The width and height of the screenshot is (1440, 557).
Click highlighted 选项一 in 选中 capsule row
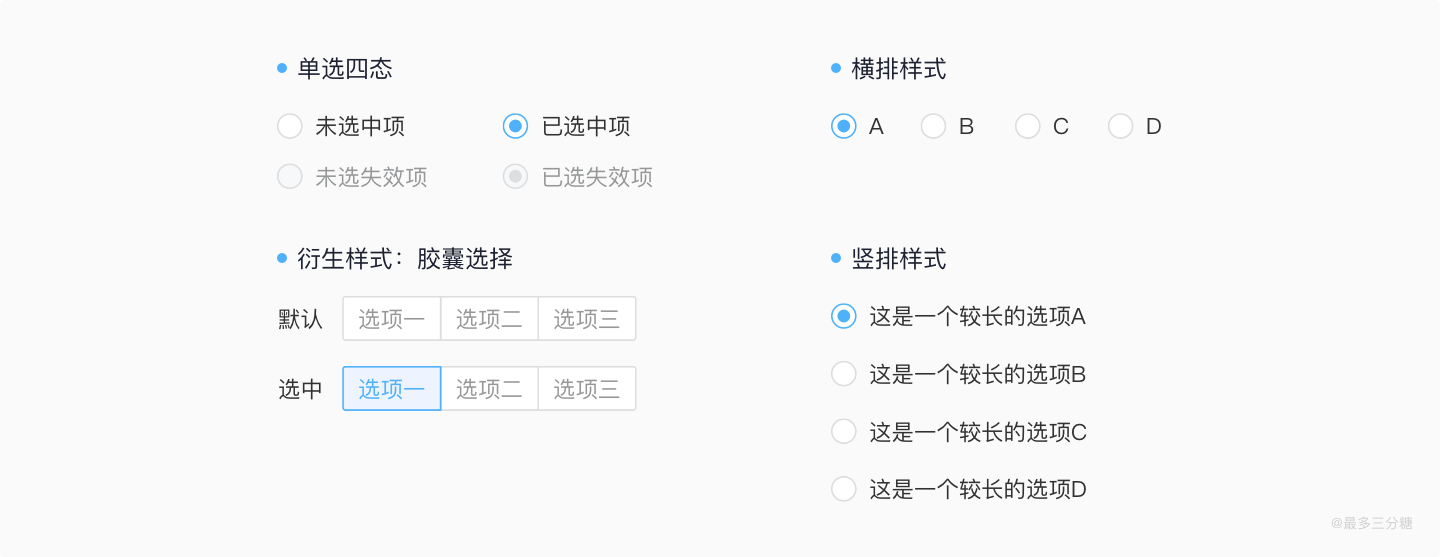point(392,389)
